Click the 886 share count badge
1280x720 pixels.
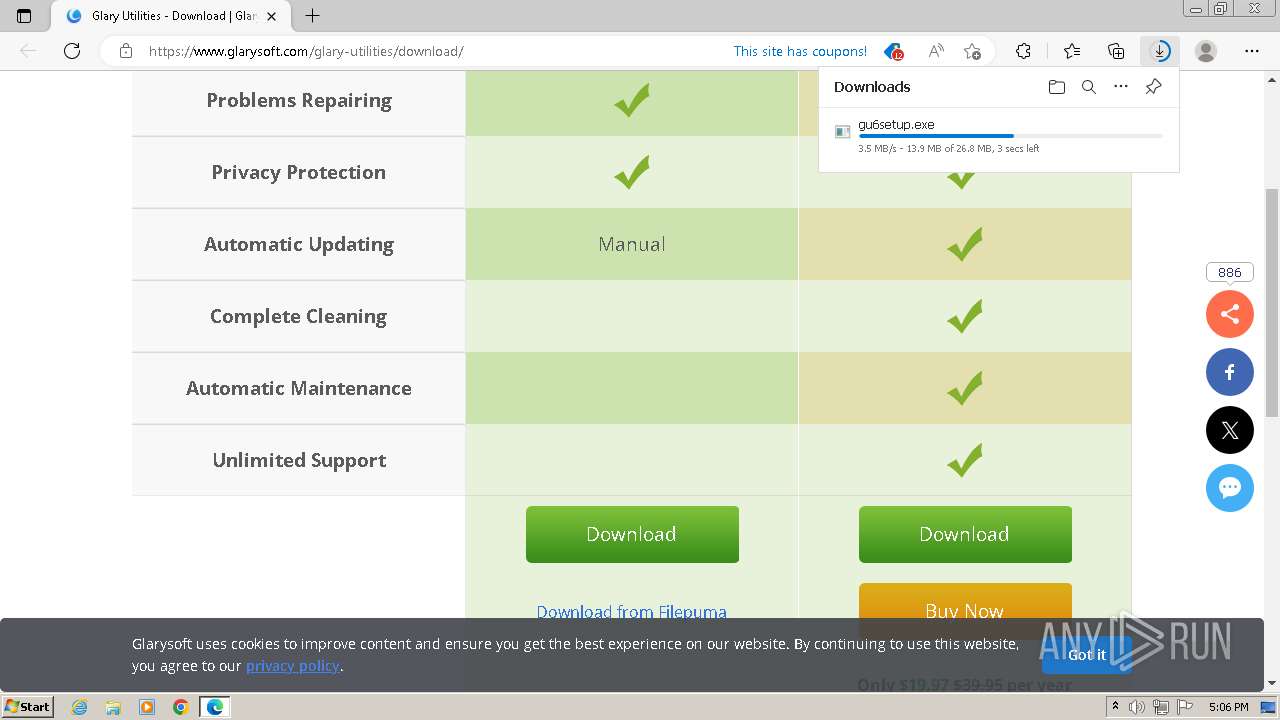1230,272
